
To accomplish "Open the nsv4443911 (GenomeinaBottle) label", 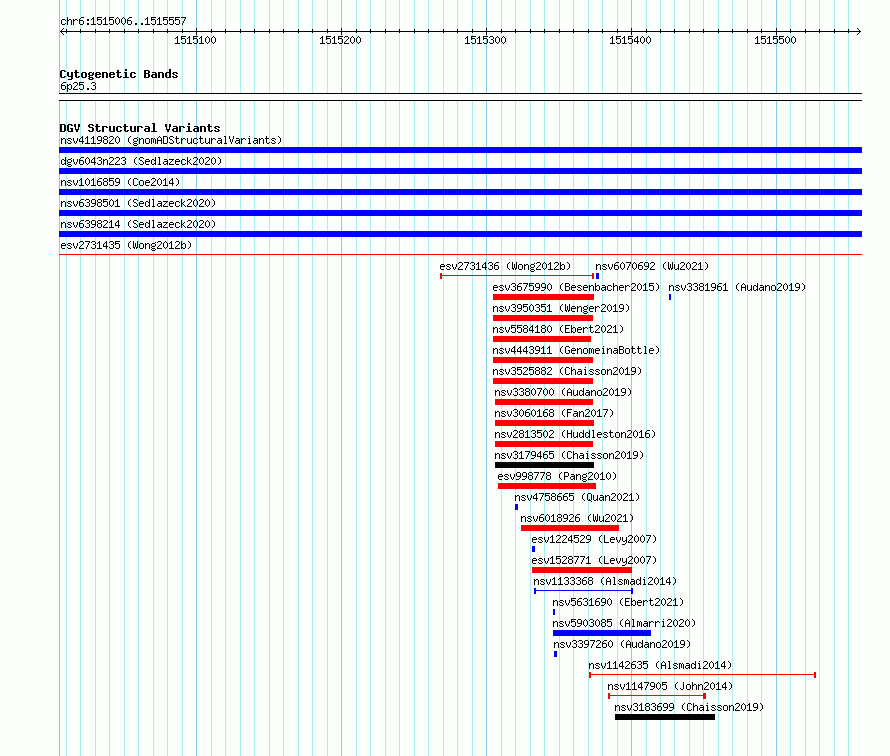I will (x=576, y=350).
